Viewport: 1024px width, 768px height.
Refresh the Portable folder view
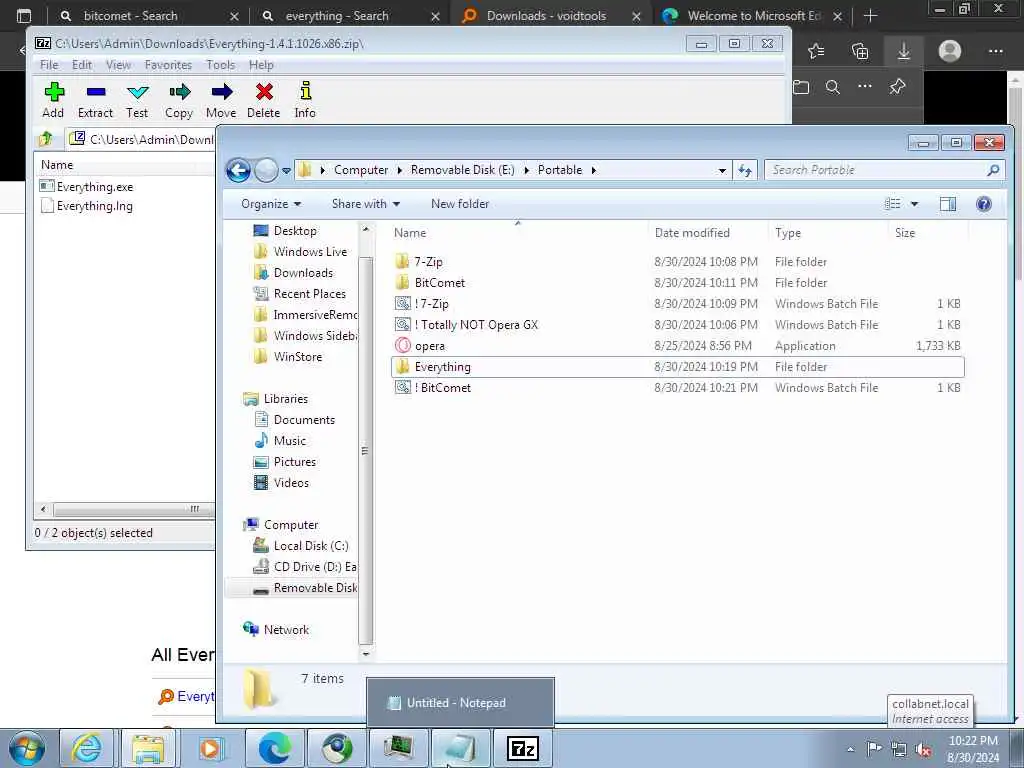click(745, 170)
